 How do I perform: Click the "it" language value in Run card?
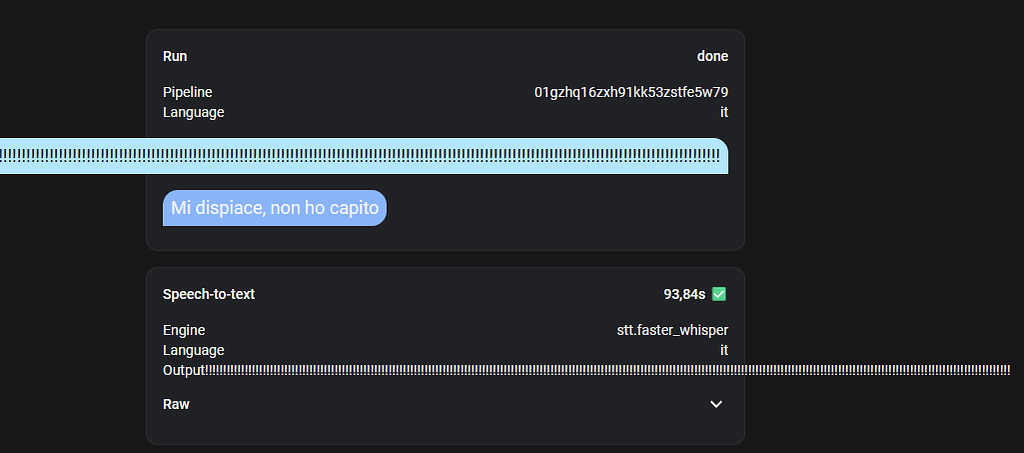coord(723,112)
